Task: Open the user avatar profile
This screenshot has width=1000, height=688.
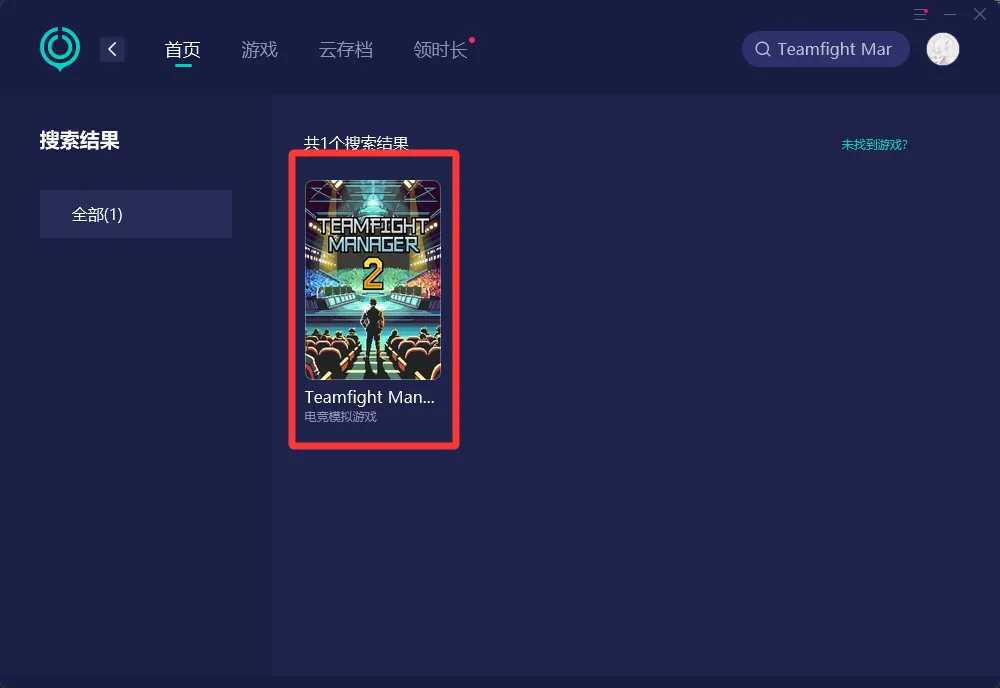Action: 943,49
